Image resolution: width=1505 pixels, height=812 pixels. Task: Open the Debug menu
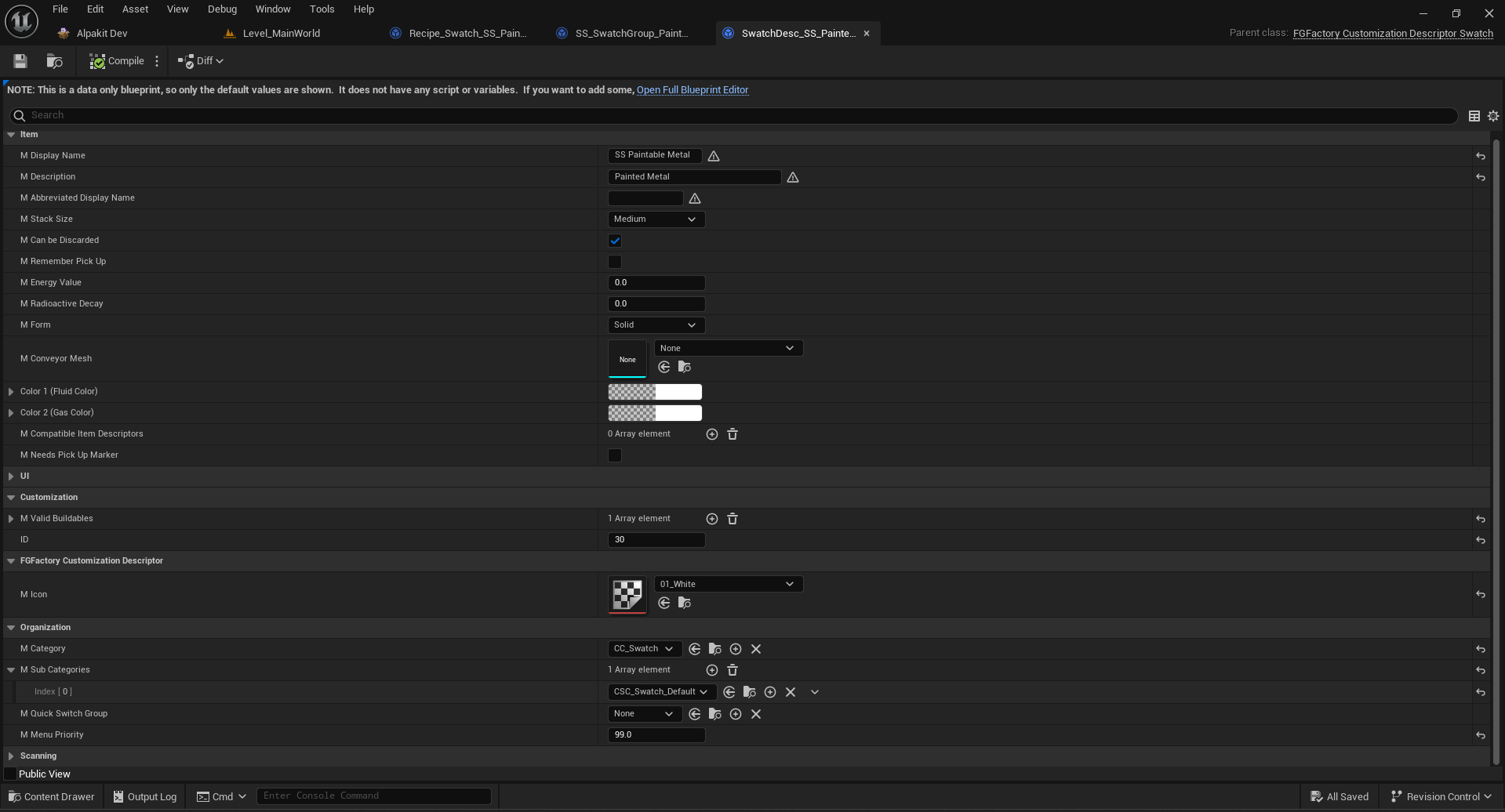[x=222, y=9]
